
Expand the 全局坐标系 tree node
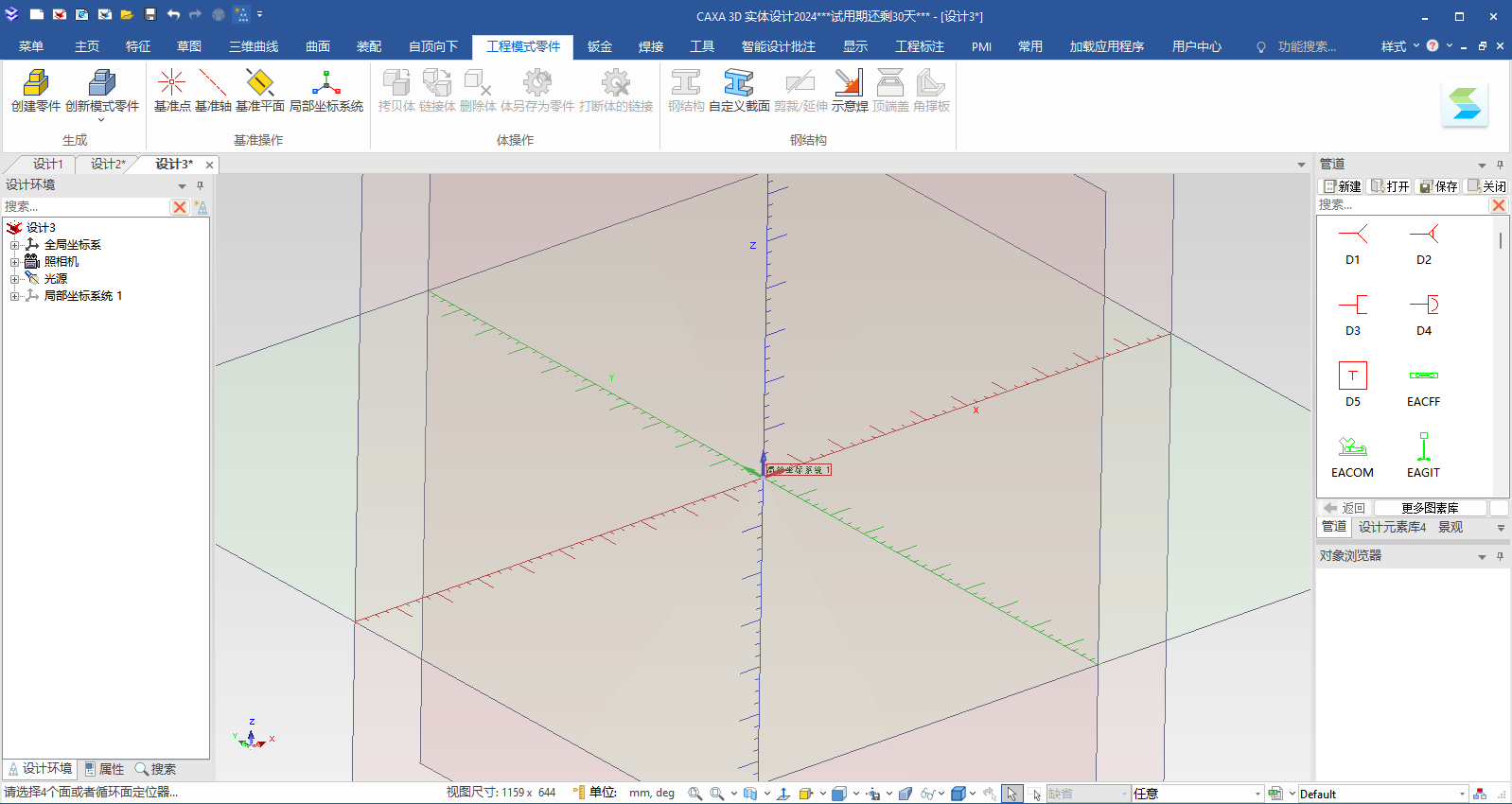coord(14,245)
